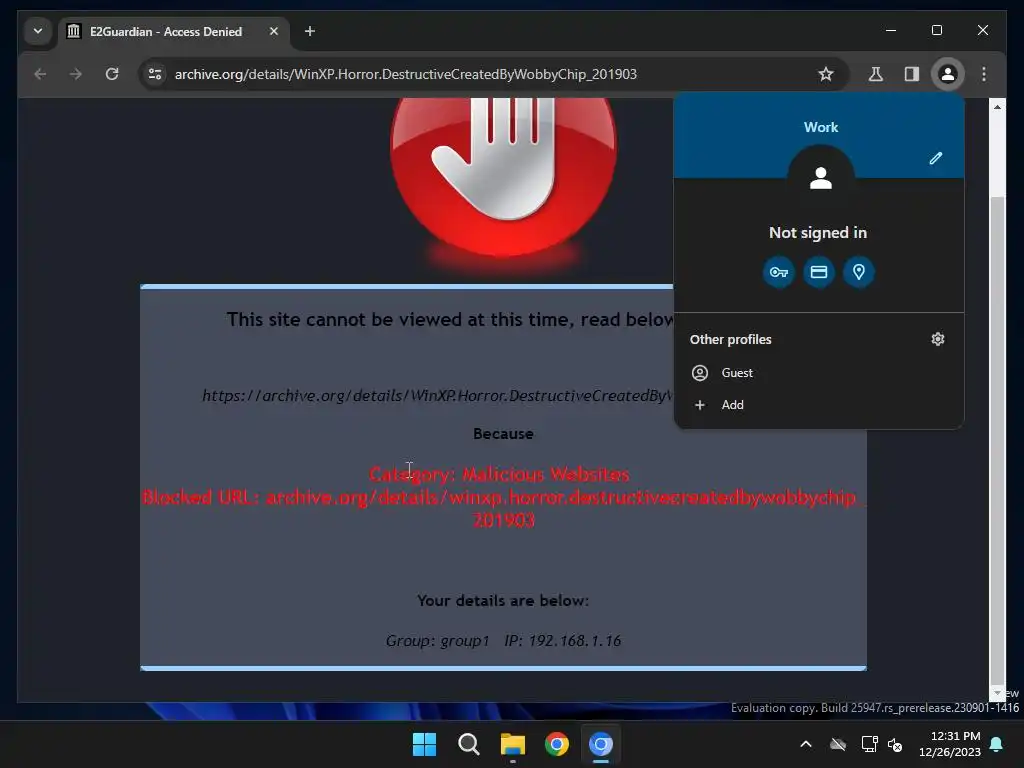
Task: Click the Group: group1 detail text
Action: pos(438,641)
